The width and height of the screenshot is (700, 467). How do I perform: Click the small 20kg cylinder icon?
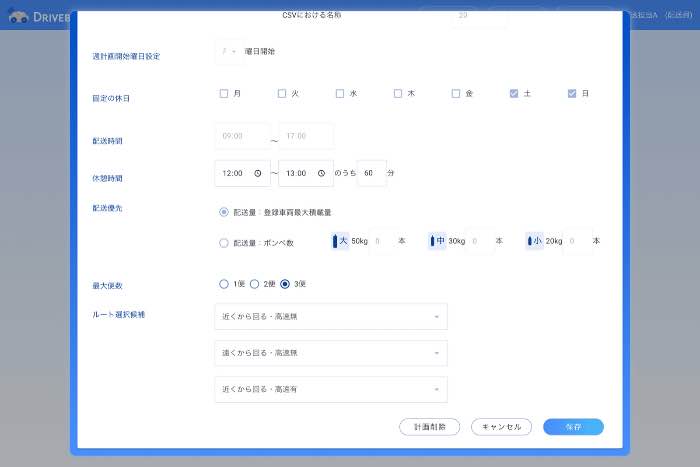click(529, 241)
